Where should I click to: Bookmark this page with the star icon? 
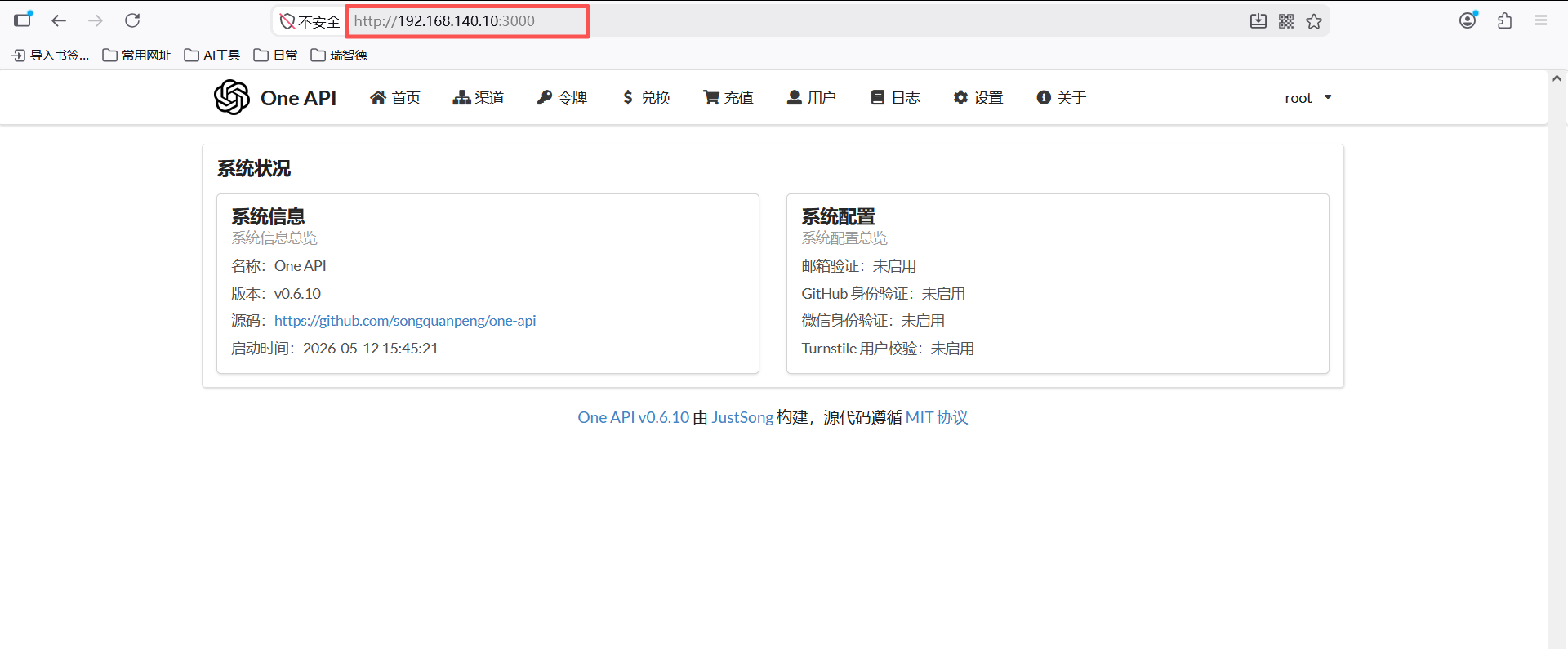coord(1314,21)
